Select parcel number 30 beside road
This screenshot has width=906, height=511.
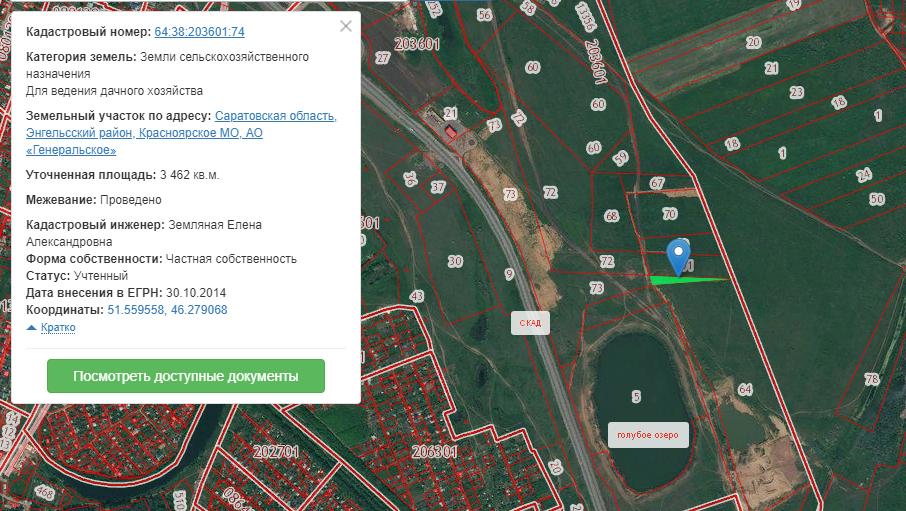pos(455,262)
